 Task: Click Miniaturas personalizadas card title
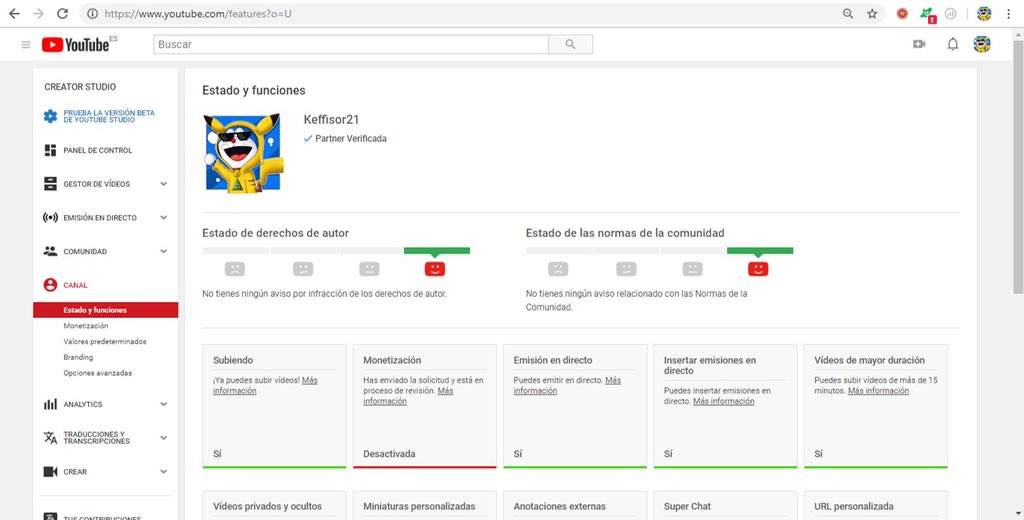(419, 506)
